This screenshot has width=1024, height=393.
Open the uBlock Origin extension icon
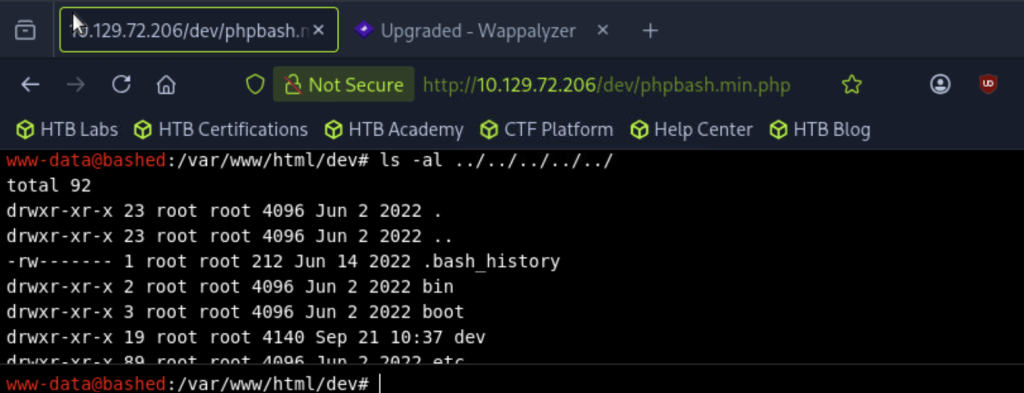[988, 84]
